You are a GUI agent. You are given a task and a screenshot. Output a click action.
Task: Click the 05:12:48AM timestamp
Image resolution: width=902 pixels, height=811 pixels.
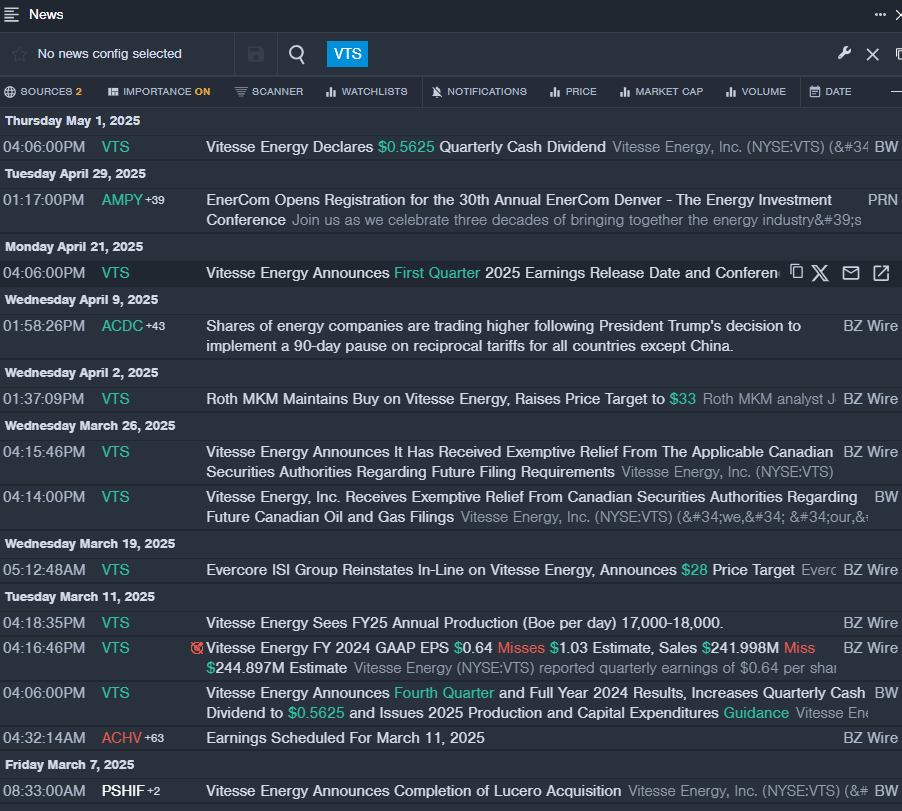pos(44,569)
